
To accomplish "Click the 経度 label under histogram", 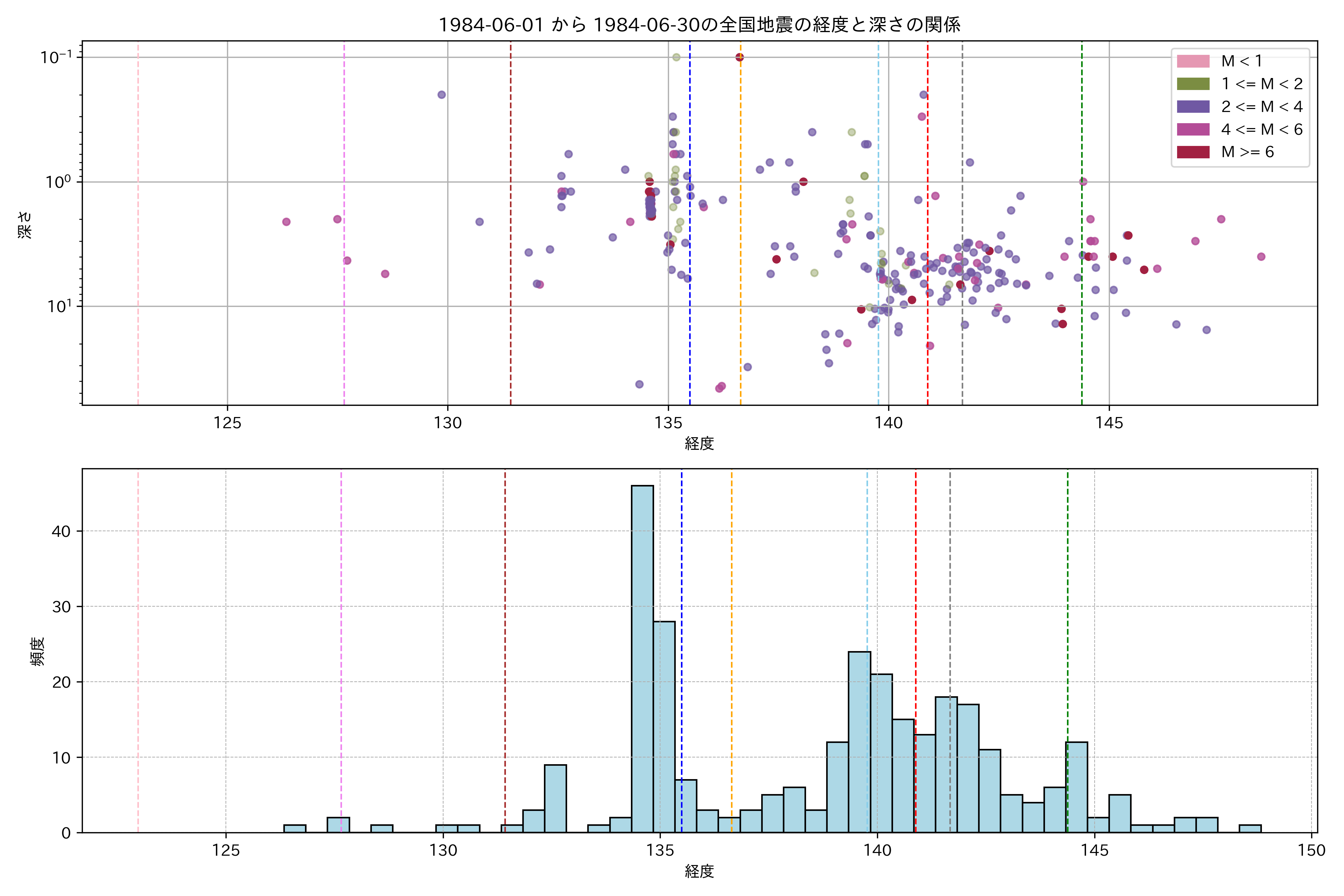I will pos(699,871).
